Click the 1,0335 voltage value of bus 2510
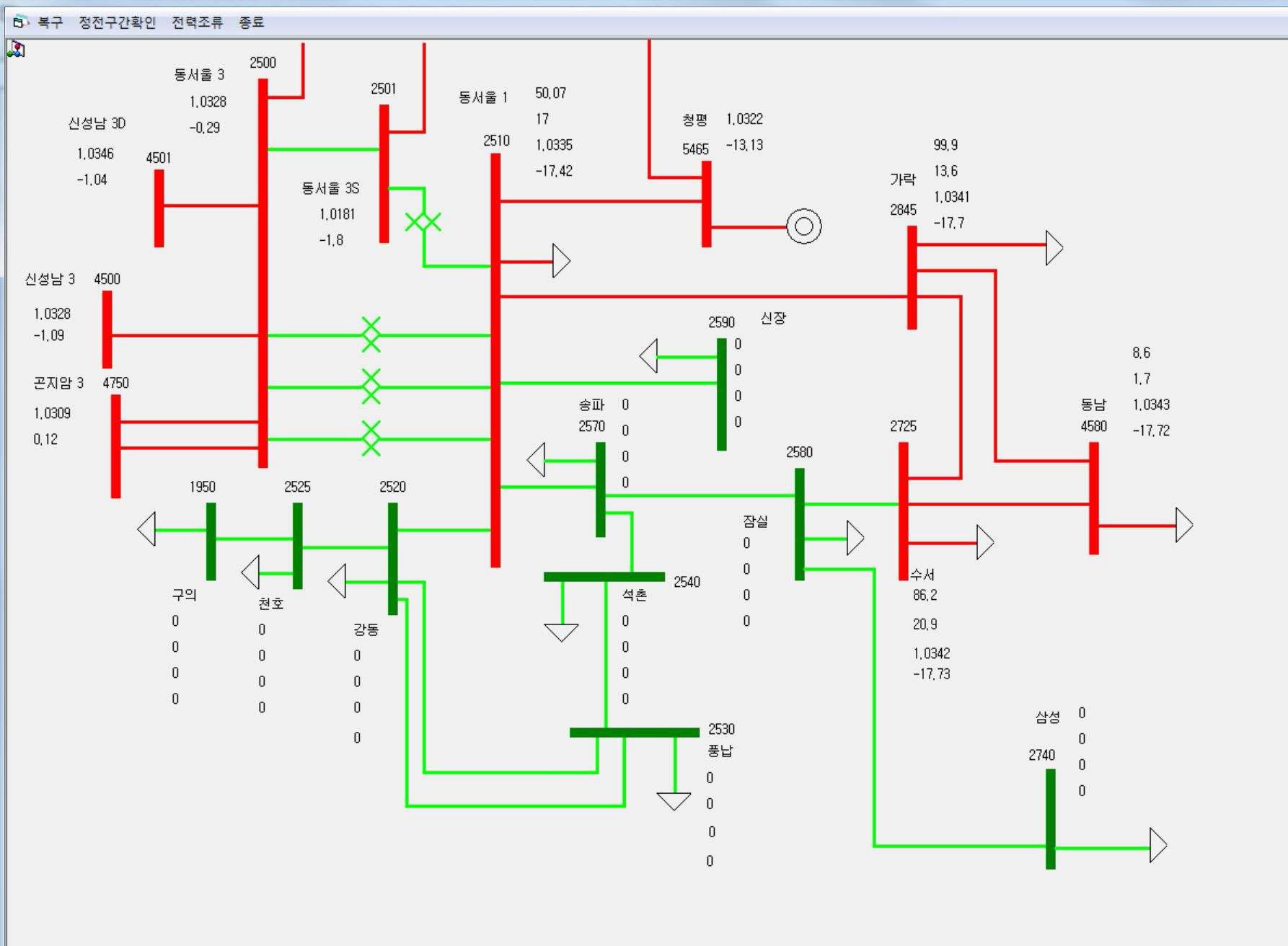The width and height of the screenshot is (1288, 946). coord(554,145)
